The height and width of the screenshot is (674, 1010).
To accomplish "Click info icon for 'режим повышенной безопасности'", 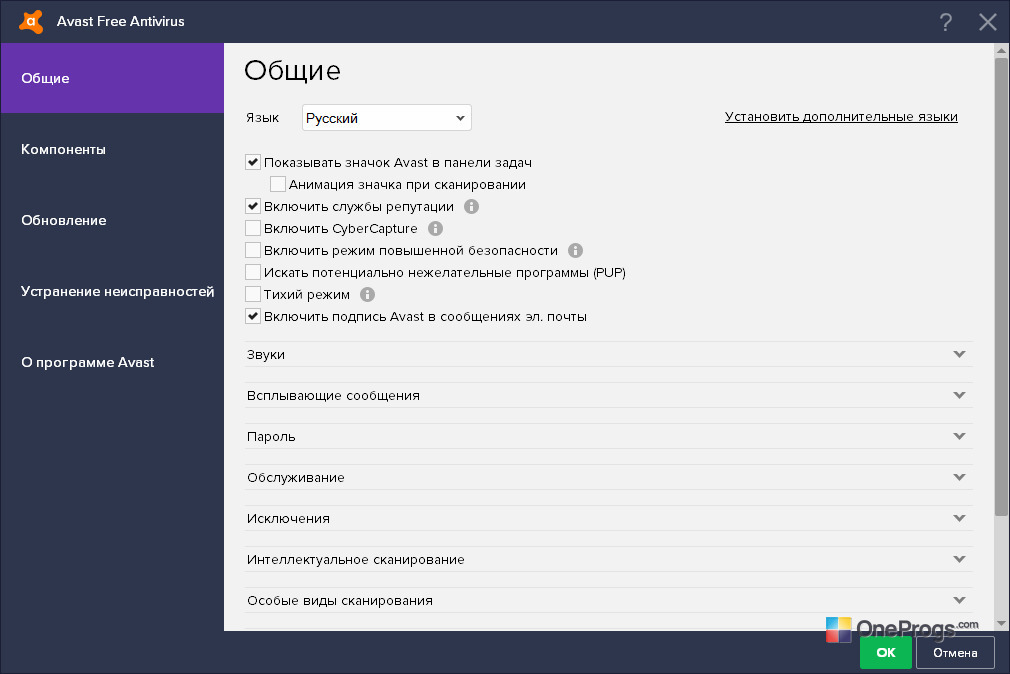I will (x=575, y=251).
